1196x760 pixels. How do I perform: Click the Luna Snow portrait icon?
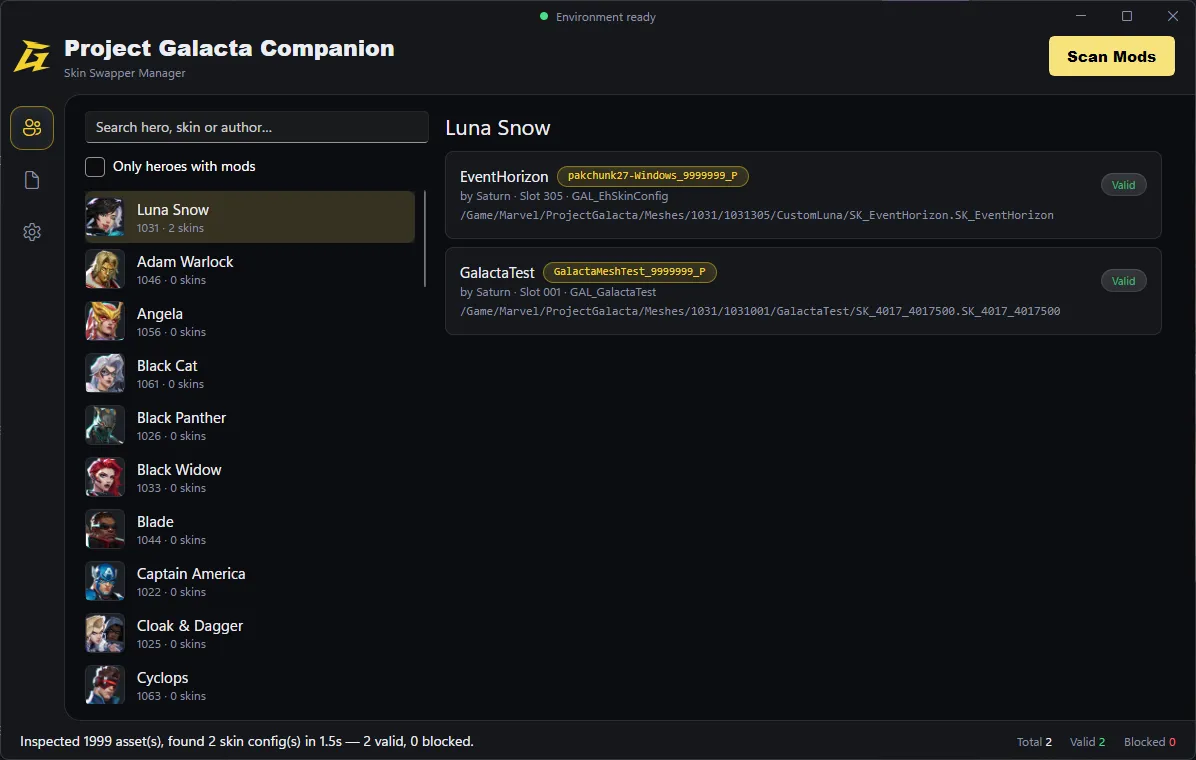(104, 217)
